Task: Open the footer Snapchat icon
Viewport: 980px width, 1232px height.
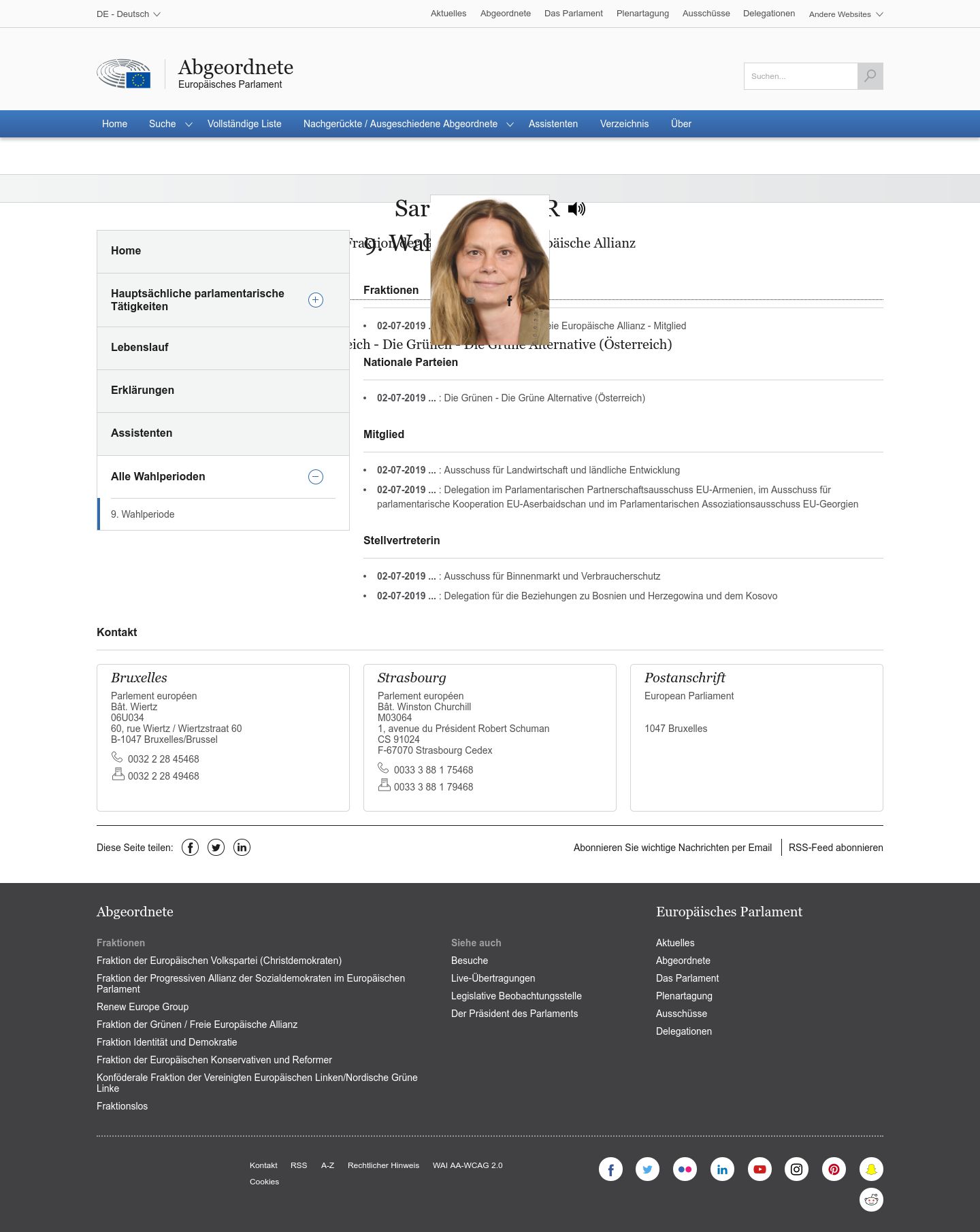Action: 871,1169
